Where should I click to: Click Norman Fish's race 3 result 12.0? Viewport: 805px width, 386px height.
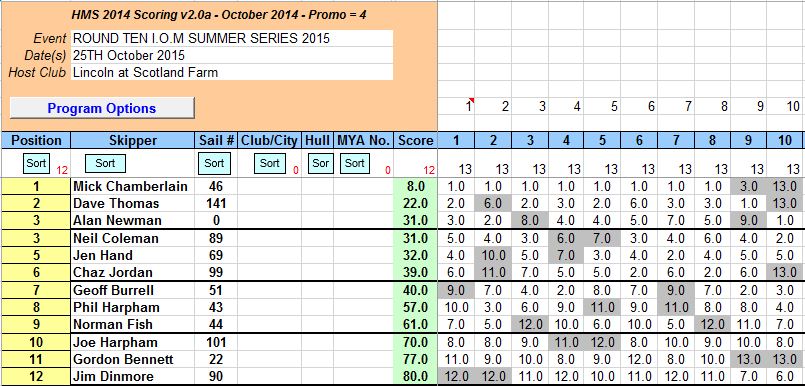(x=529, y=324)
